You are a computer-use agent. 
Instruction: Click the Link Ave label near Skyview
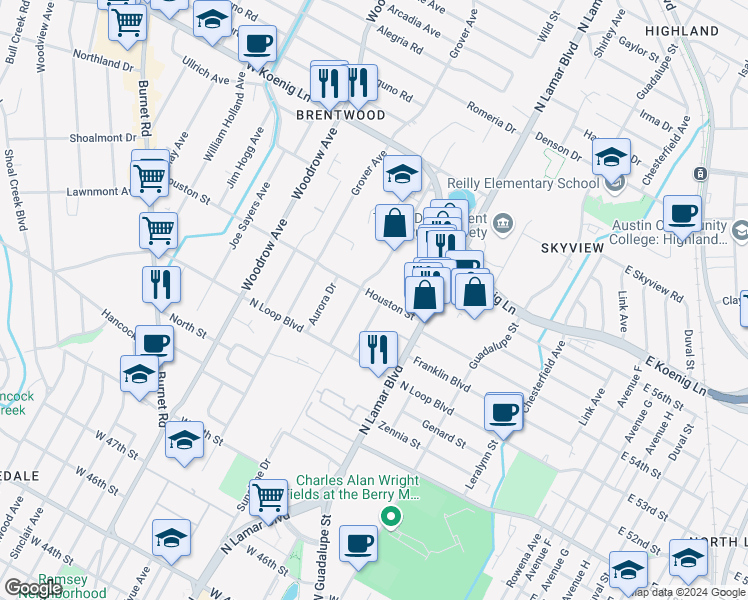[622, 311]
